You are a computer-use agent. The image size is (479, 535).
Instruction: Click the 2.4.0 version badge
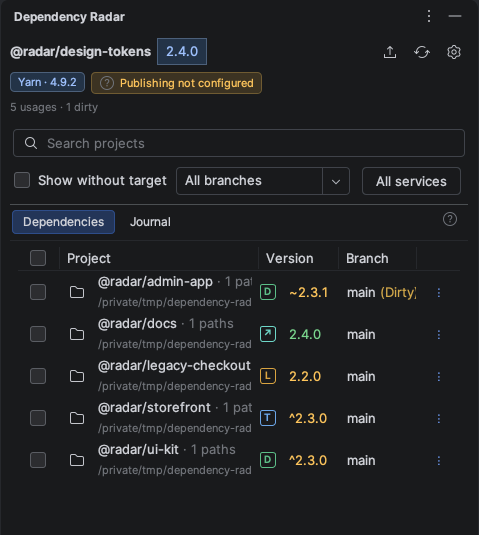pos(182,52)
